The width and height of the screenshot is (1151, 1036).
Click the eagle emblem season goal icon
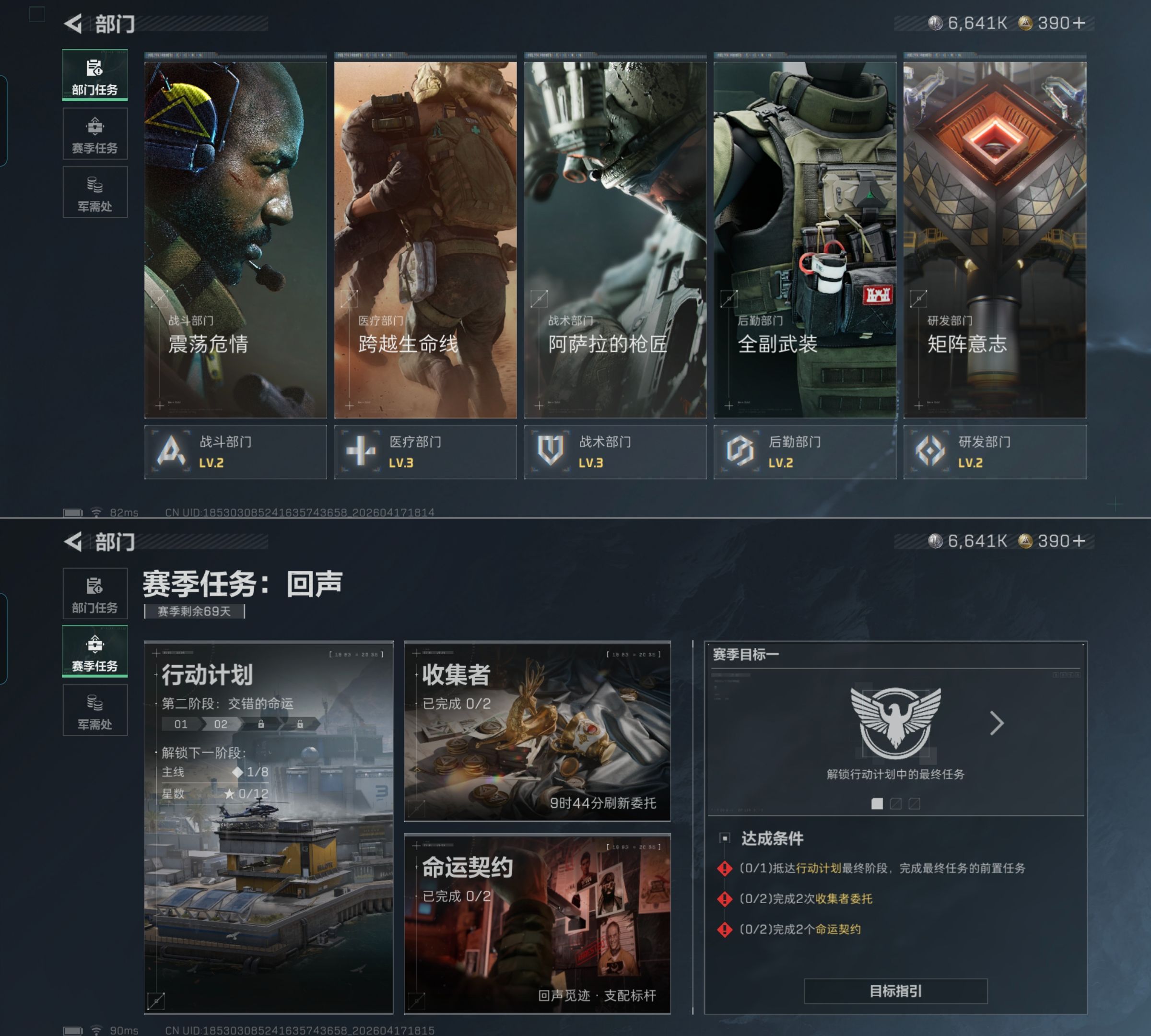[895, 723]
